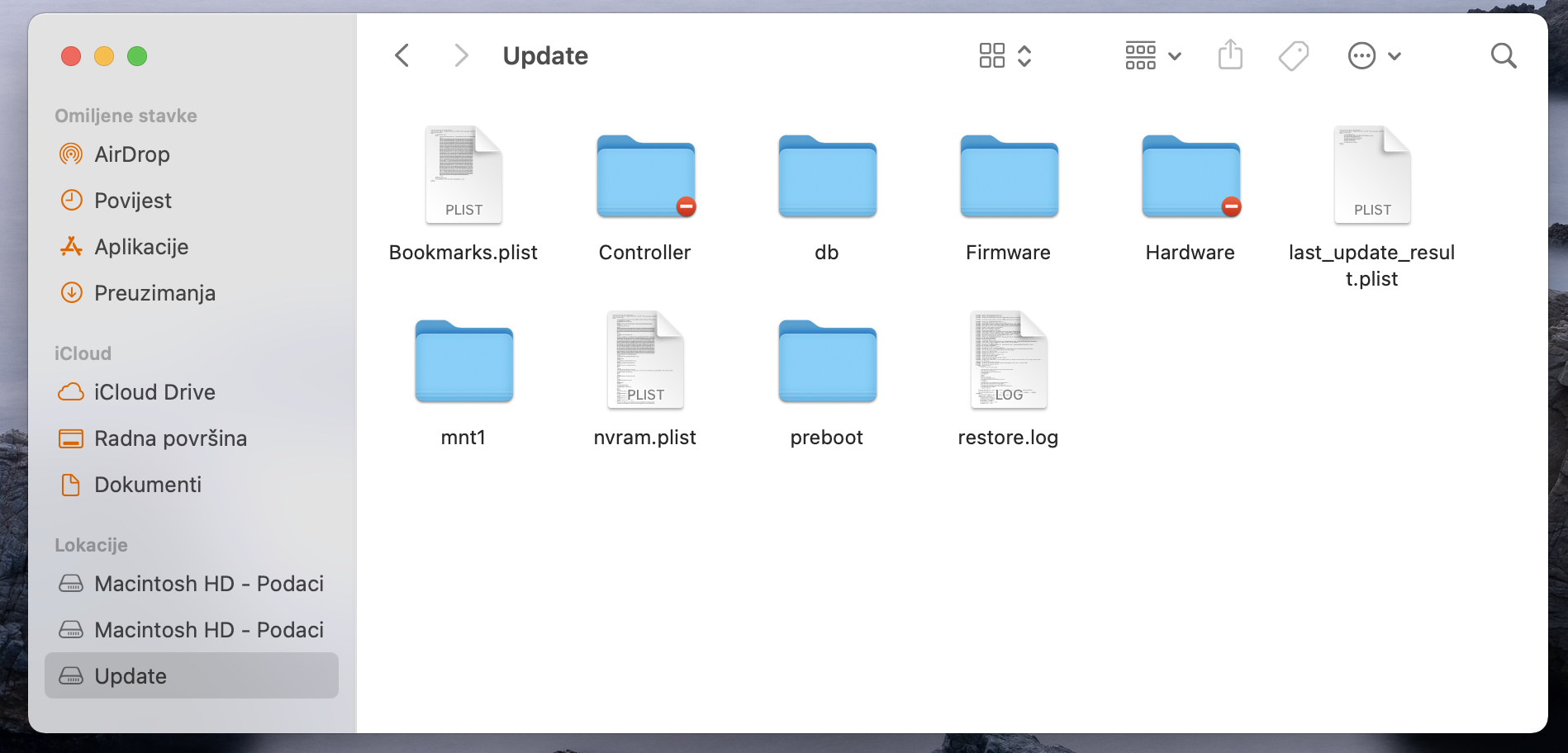Click the yellow minimize window button

click(x=104, y=56)
